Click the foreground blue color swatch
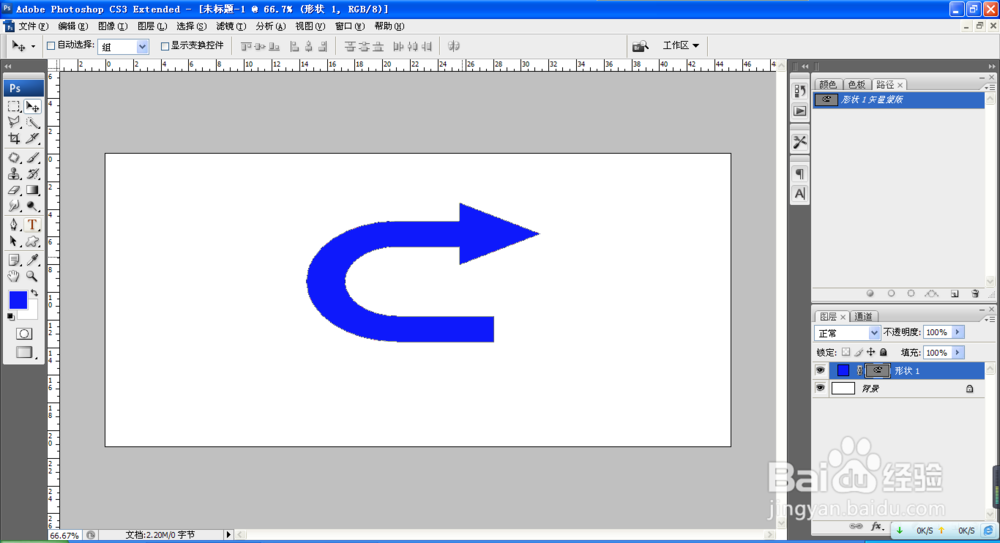 pos(18,299)
